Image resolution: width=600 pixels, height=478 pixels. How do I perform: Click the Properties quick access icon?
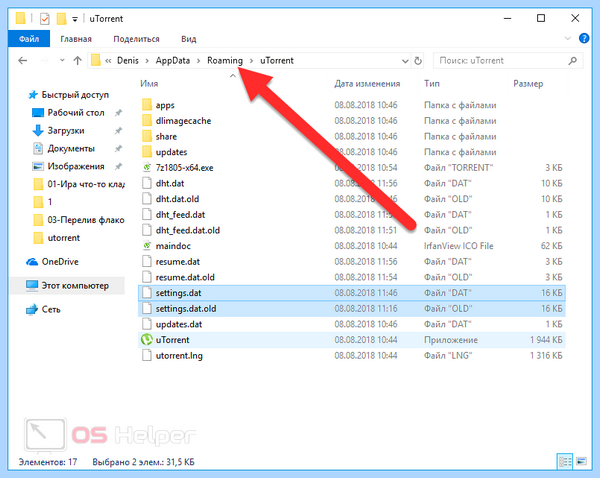pos(45,18)
